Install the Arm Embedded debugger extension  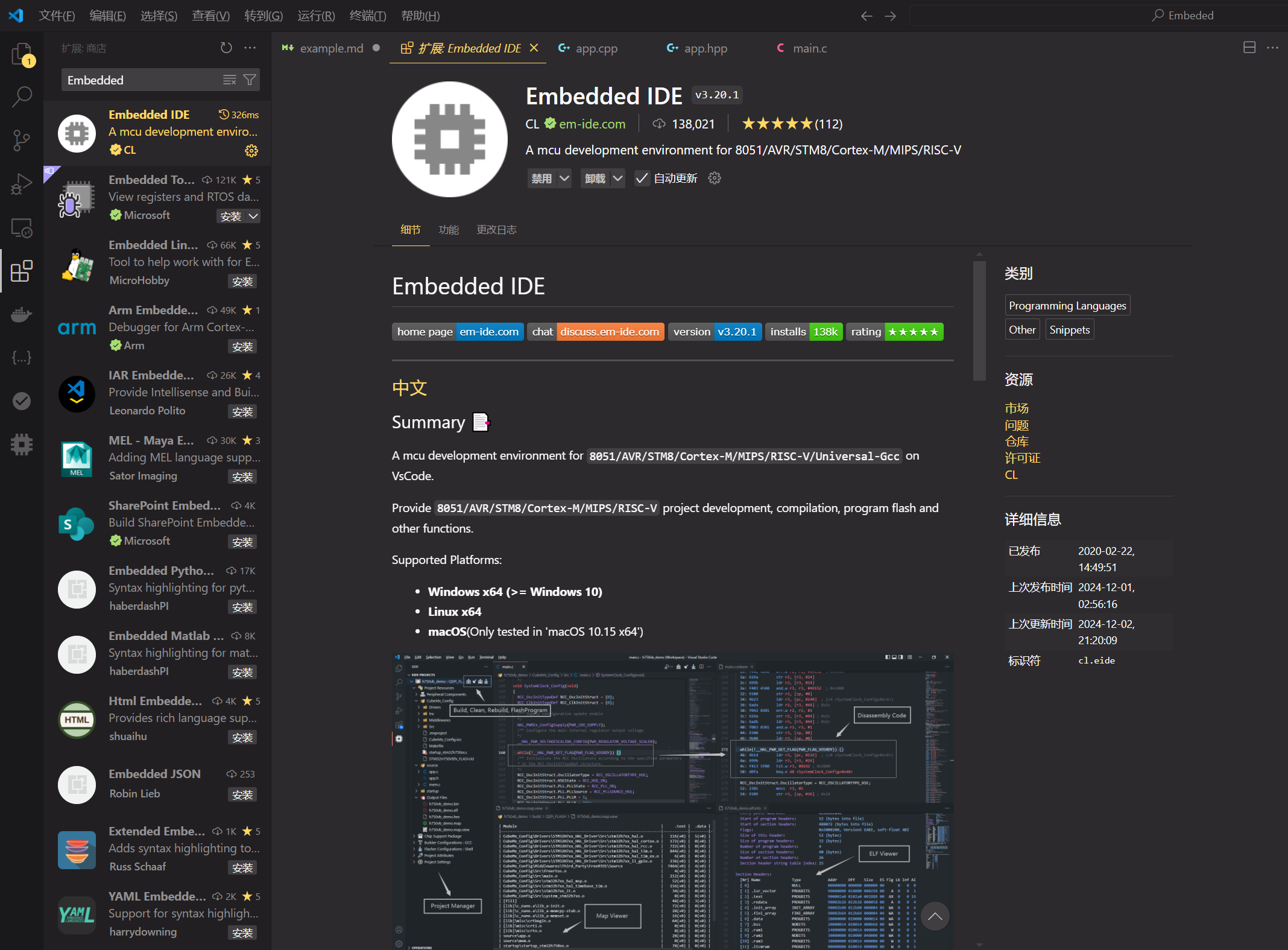pyautogui.click(x=242, y=347)
